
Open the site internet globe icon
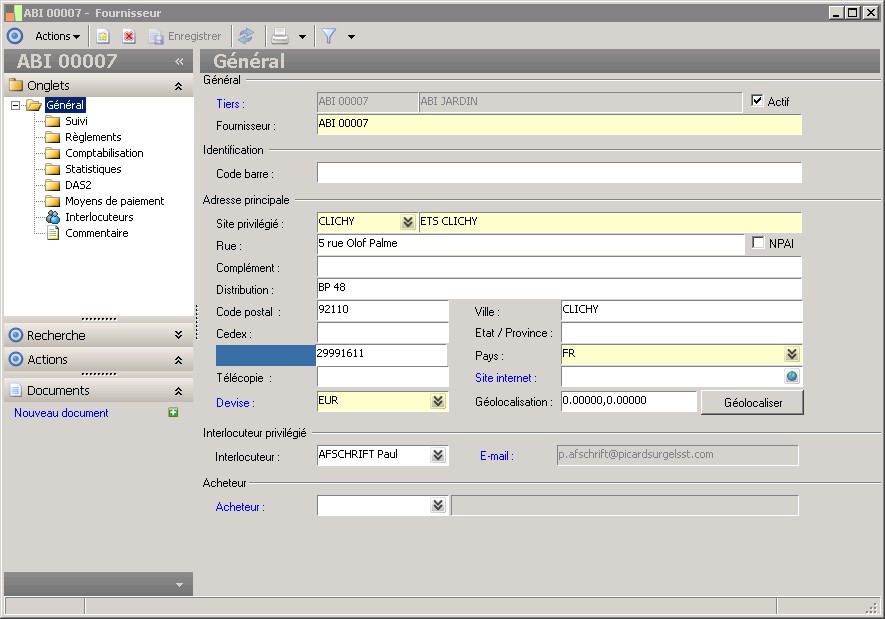pos(792,377)
